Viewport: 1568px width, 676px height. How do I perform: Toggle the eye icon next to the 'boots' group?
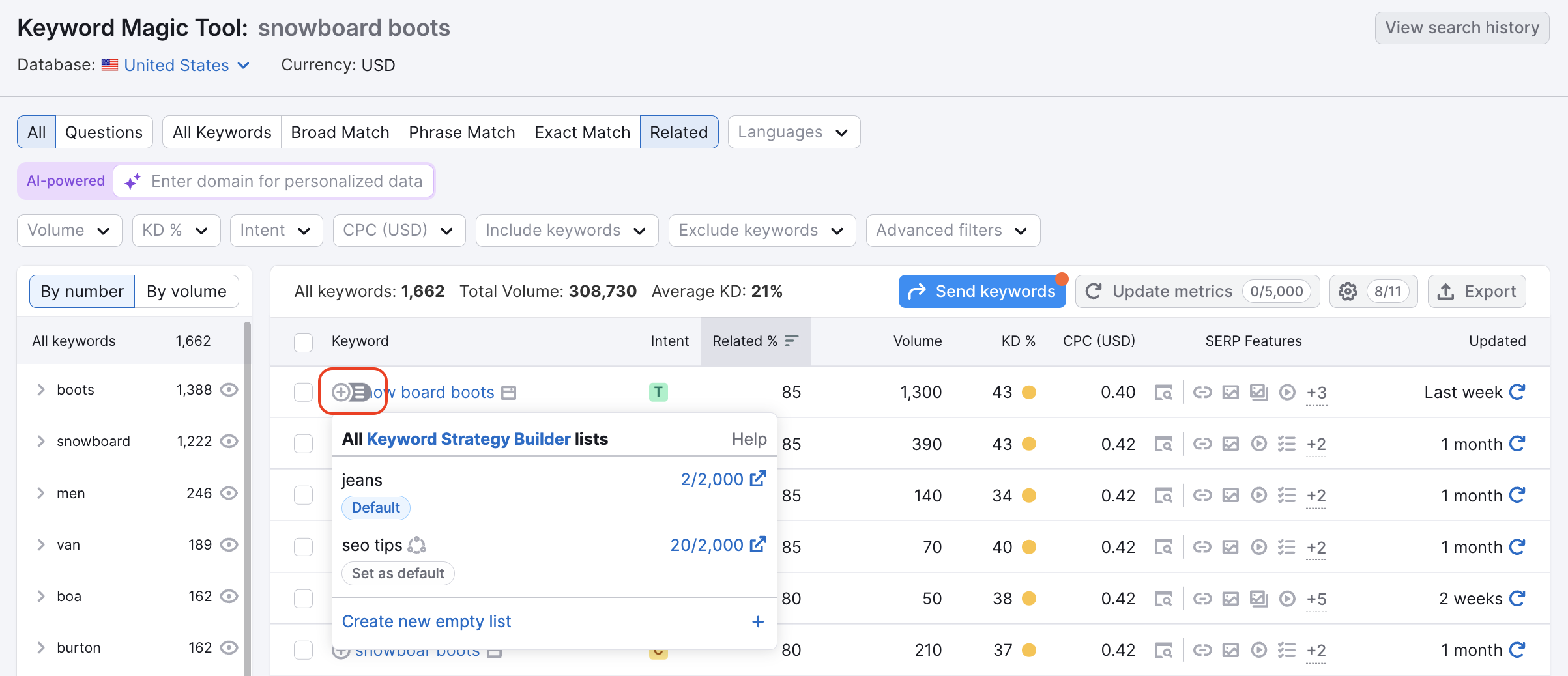coord(229,389)
